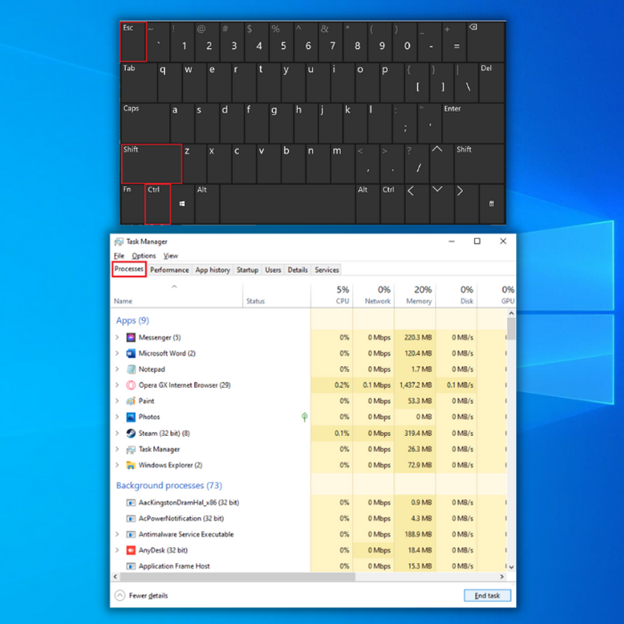Click the scroll down arrow of process list
624x624 pixels.
(511, 567)
